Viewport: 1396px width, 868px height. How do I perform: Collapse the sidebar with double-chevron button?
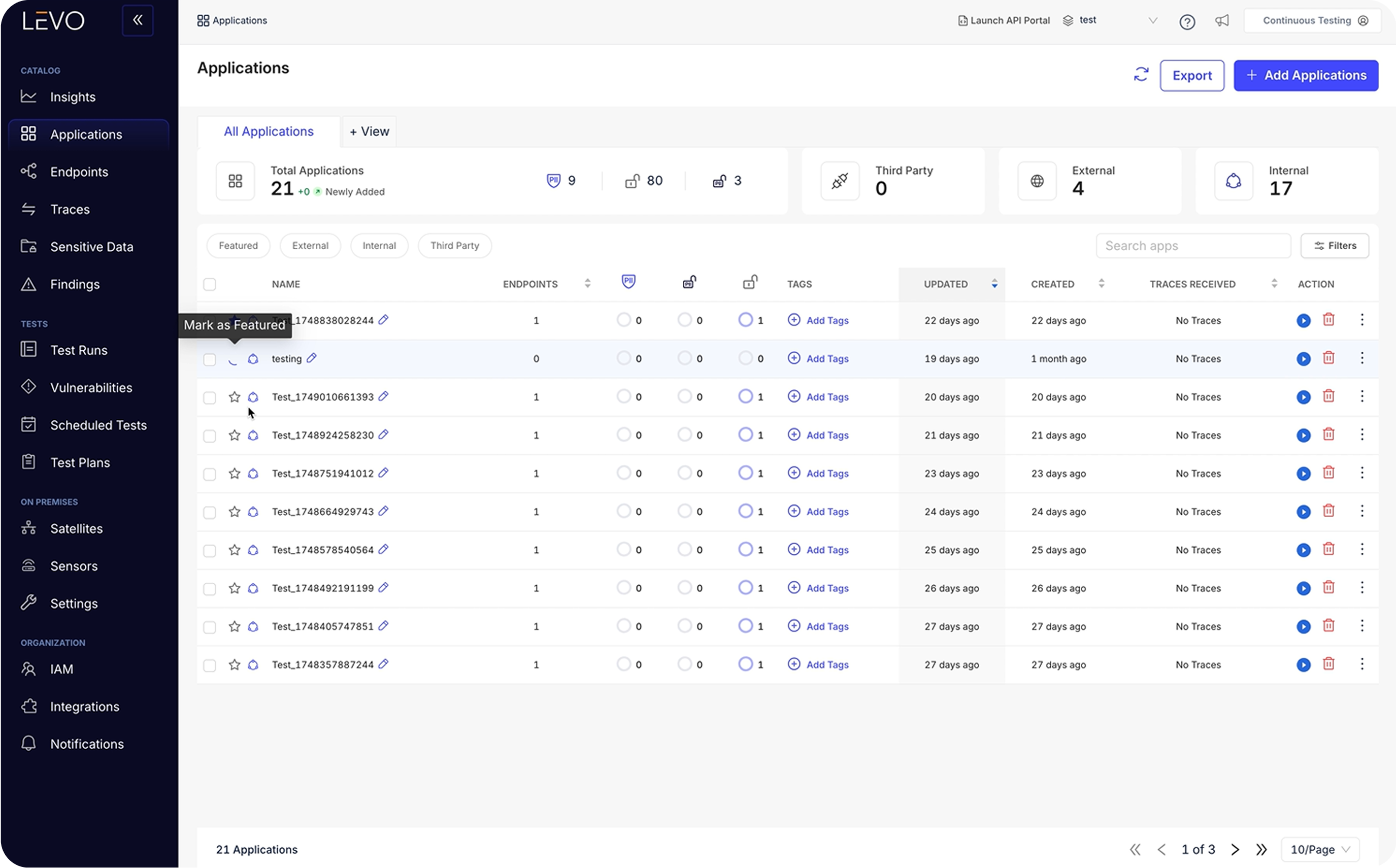(137, 21)
